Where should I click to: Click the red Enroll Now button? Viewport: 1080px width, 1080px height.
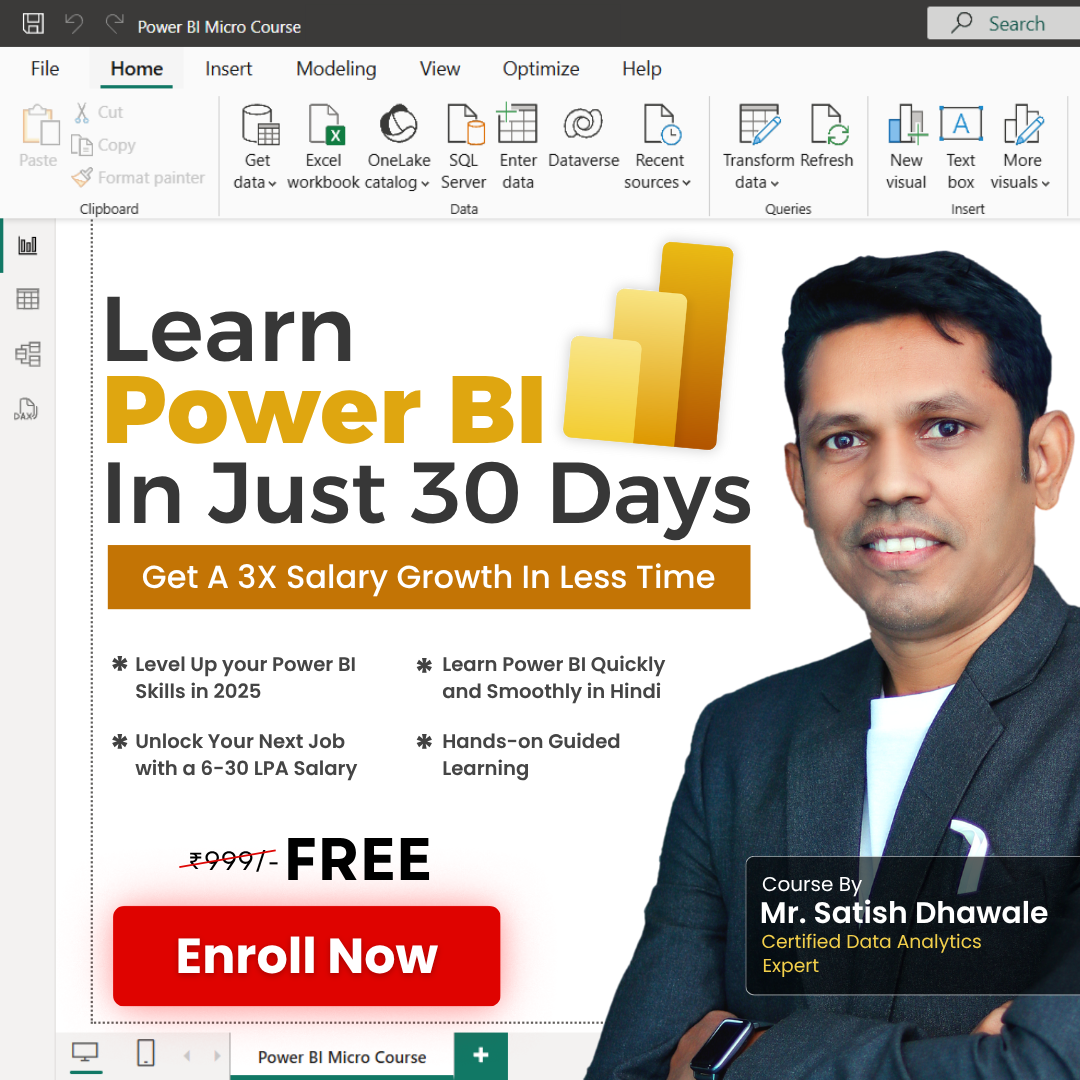point(307,956)
